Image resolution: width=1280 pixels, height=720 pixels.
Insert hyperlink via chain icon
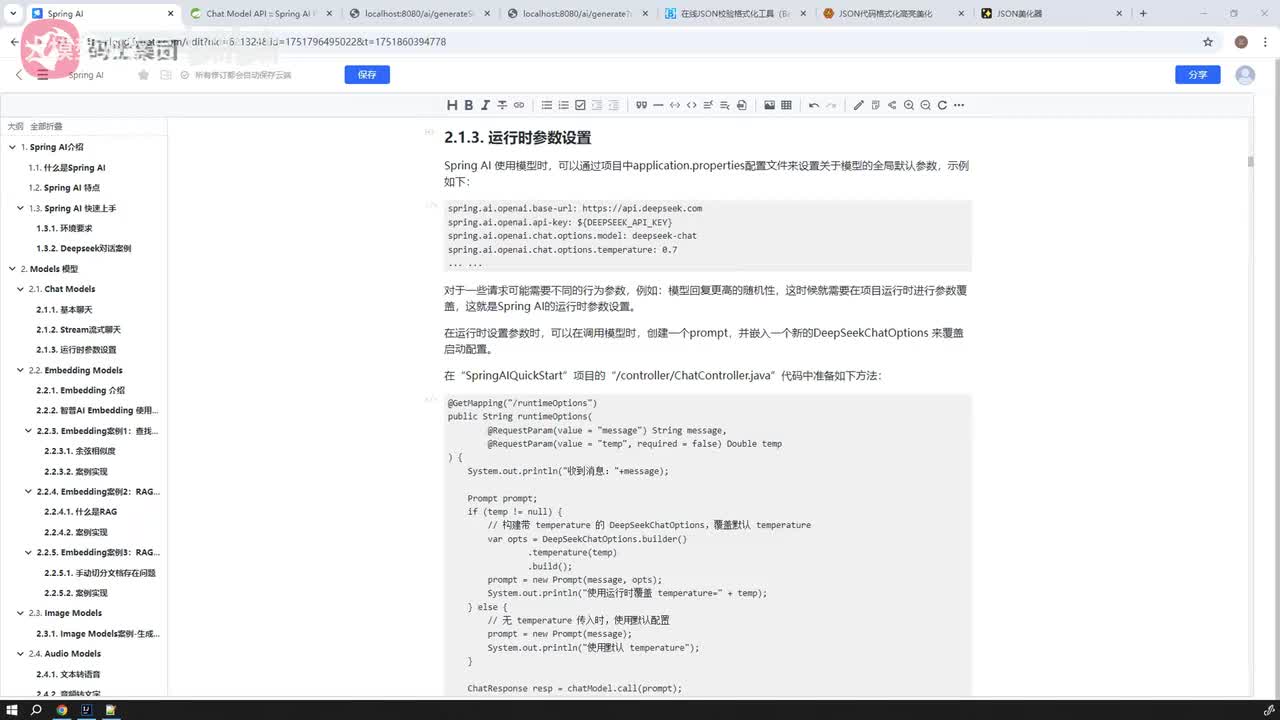(519, 105)
